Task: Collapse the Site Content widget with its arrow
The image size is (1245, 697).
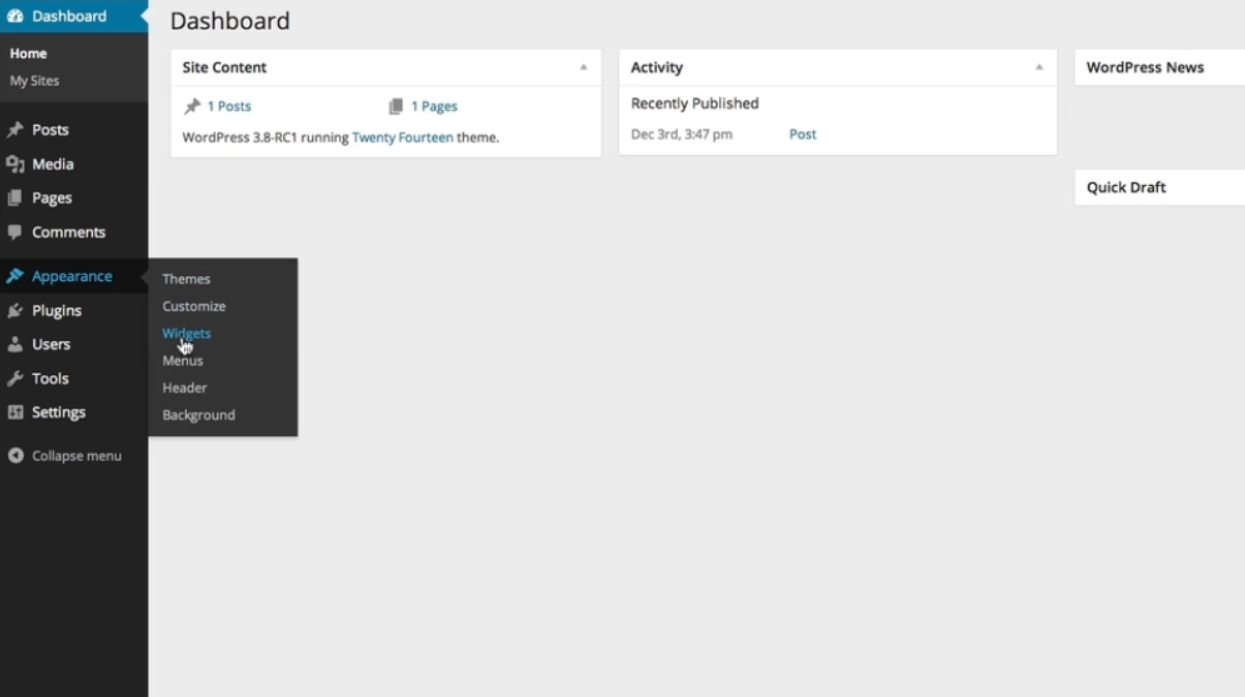Action: pyautogui.click(x=583, y=67)
